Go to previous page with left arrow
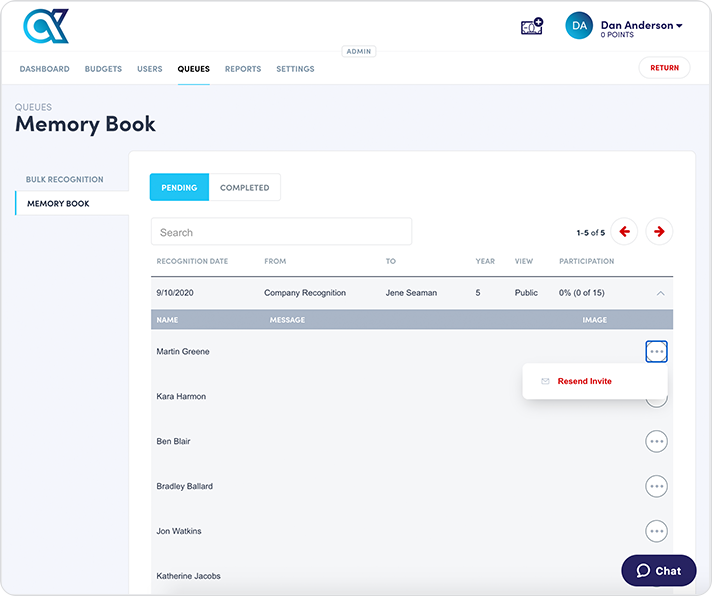 pyautogui.click(x=625, y=232)
